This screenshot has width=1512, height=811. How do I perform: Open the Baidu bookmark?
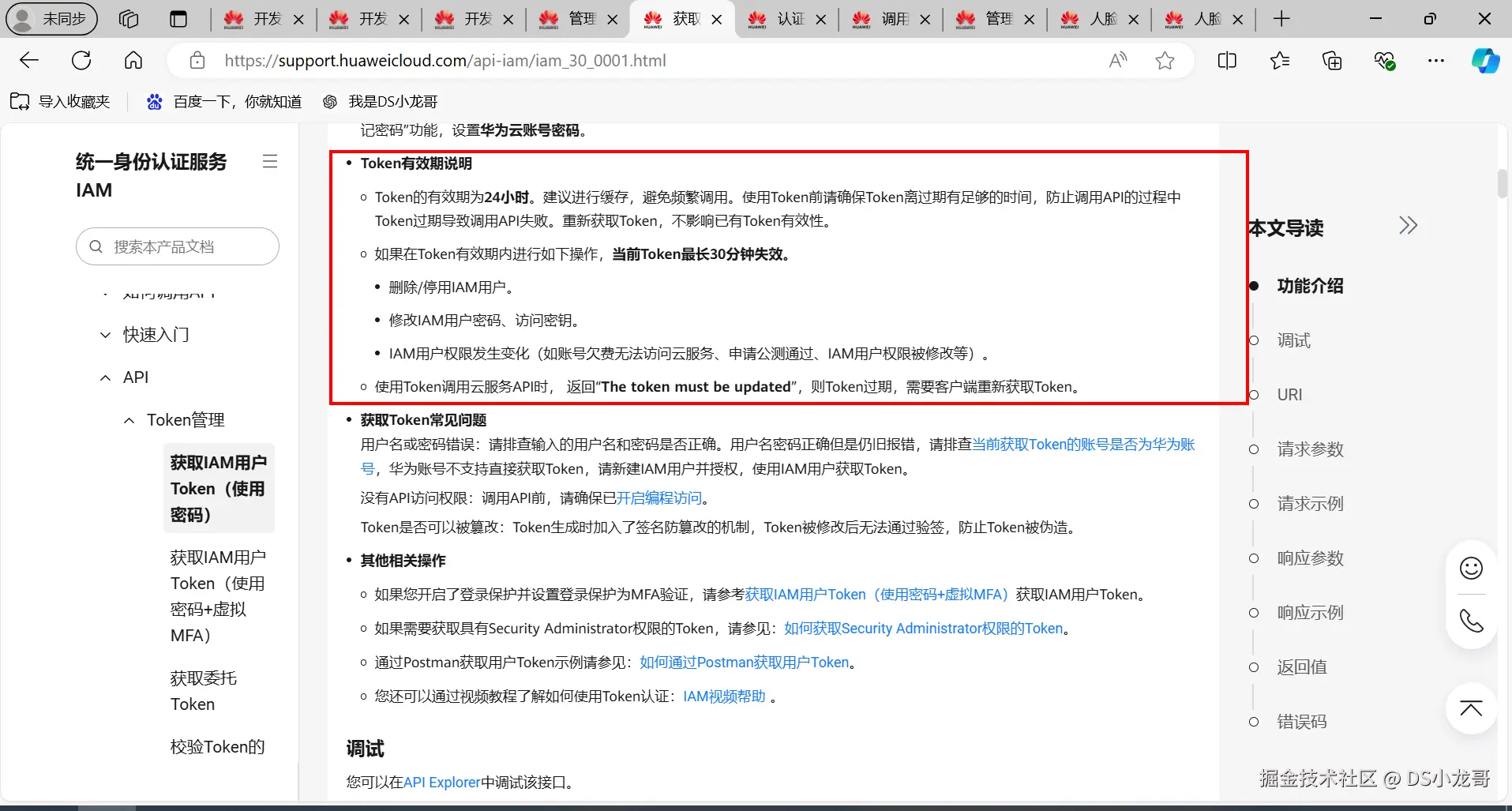[x=224, y=101]
